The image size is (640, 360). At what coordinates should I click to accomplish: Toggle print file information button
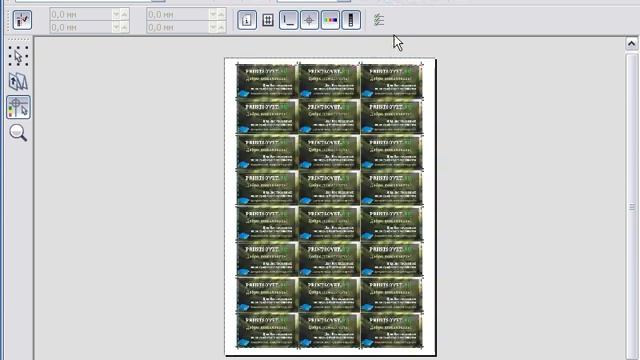(x=247, y=20)
